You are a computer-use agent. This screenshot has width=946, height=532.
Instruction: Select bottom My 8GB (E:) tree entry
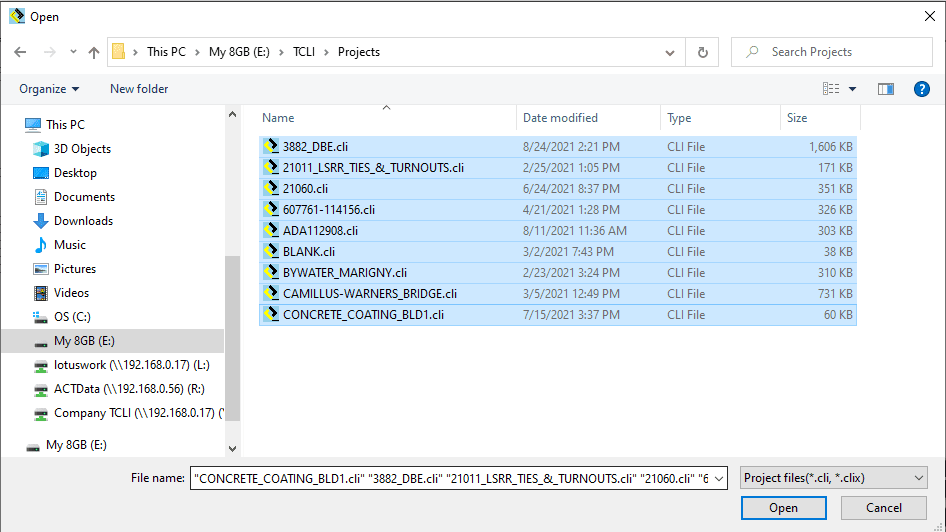tap(76, 445)
